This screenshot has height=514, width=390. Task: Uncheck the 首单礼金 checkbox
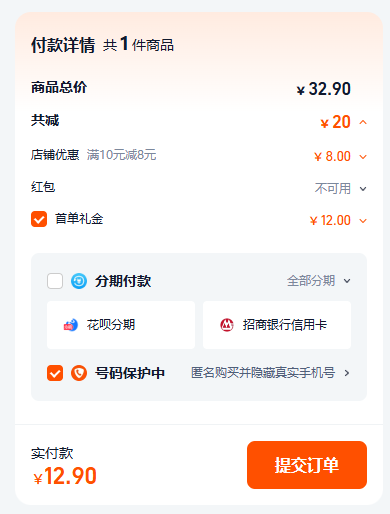coord(39,219)
